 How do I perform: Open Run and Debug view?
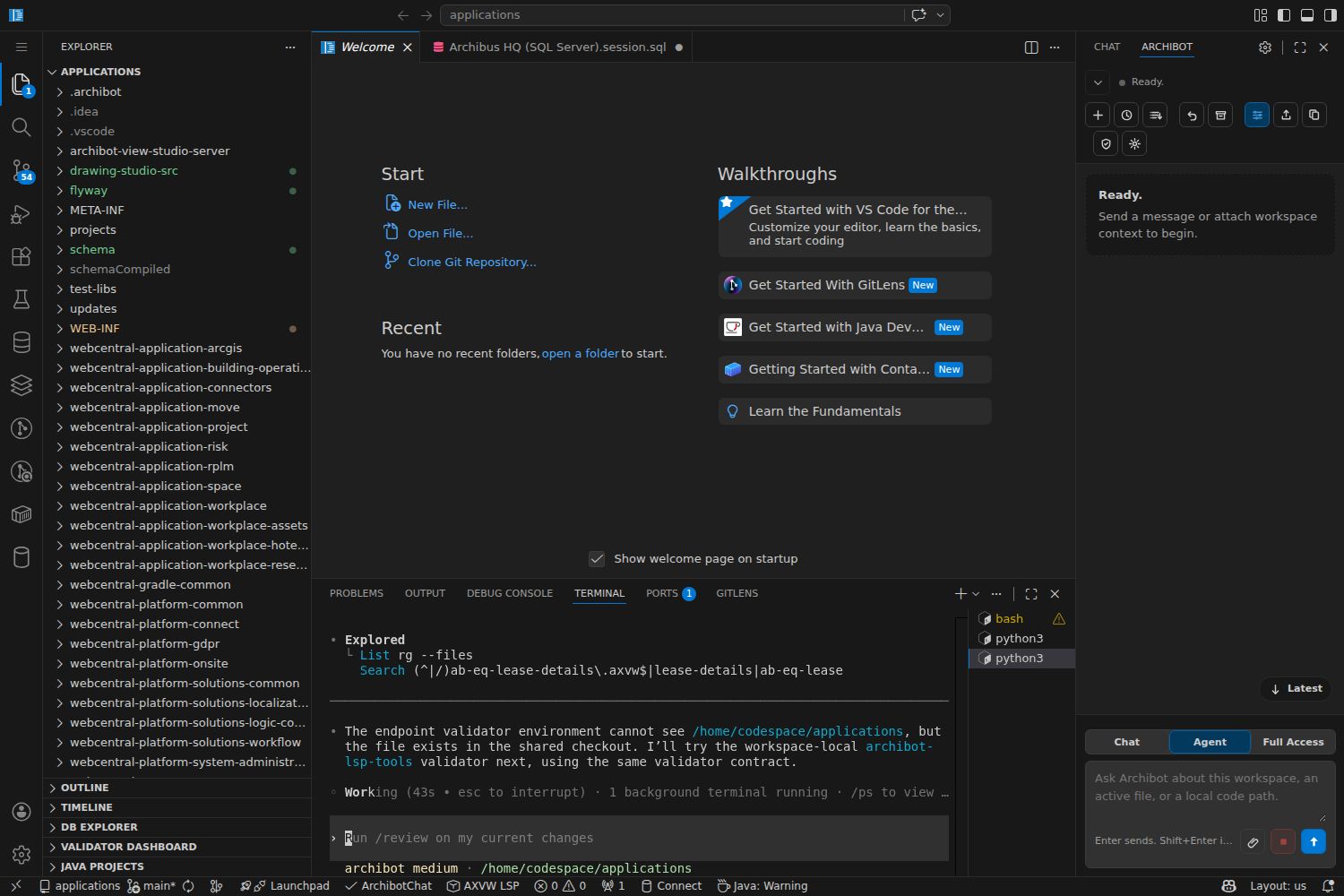(22, 213)
